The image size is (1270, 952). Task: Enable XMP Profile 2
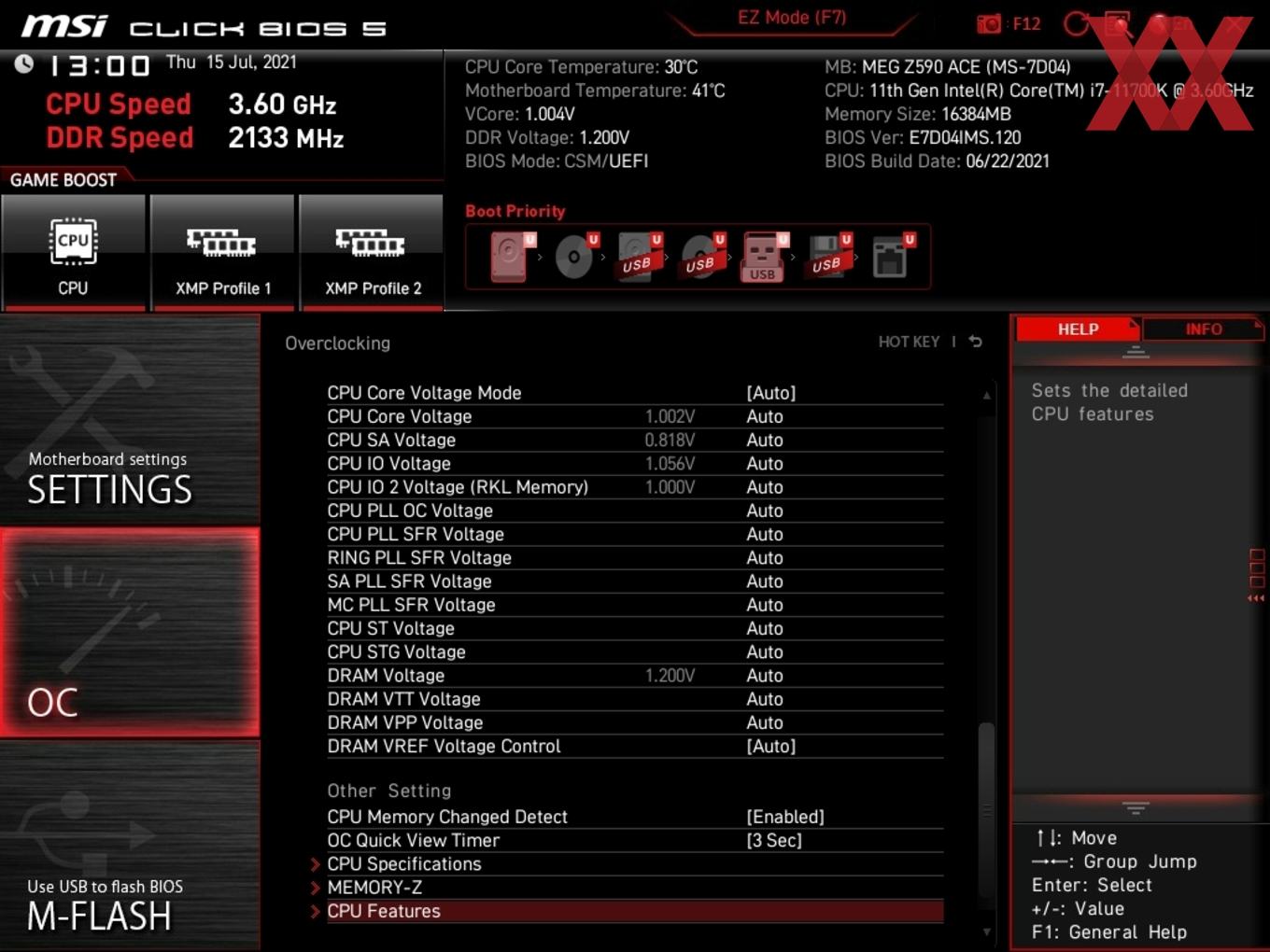[x=372, y=252]
